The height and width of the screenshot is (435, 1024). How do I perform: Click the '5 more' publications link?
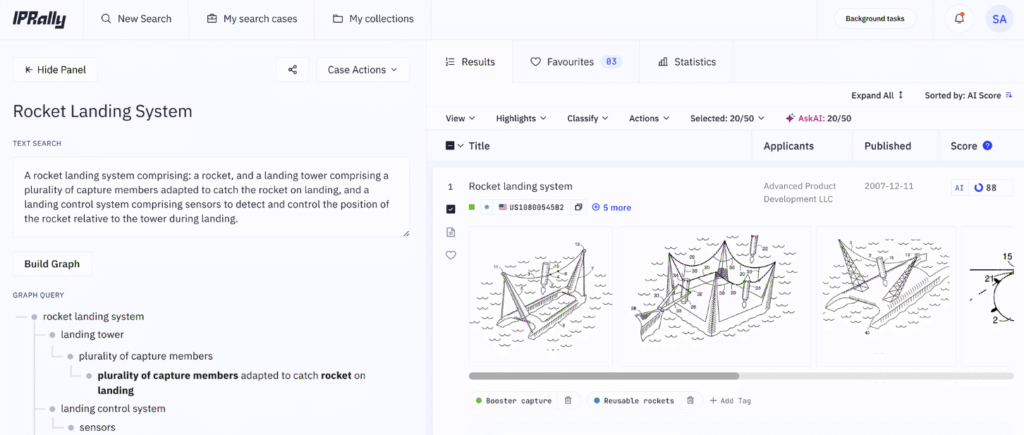coord(611,208)
